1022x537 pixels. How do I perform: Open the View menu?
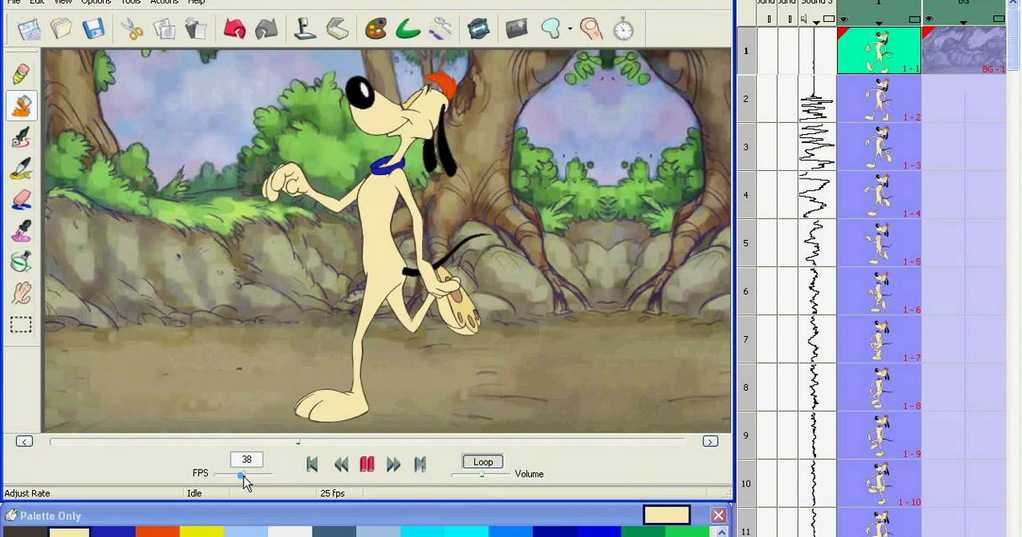(x=63, y=2)
